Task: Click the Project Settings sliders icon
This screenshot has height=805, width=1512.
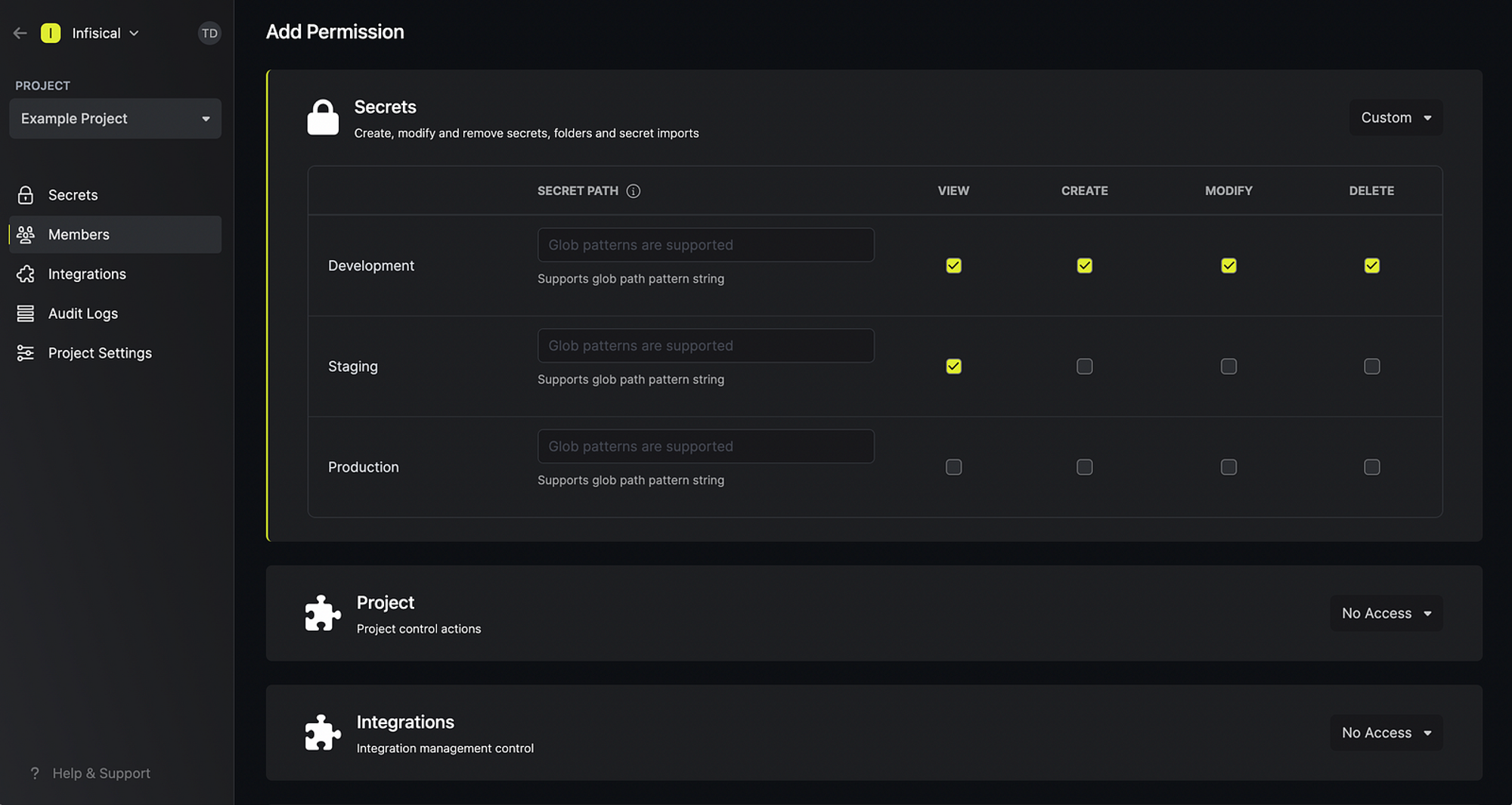Action: (26, 353)
